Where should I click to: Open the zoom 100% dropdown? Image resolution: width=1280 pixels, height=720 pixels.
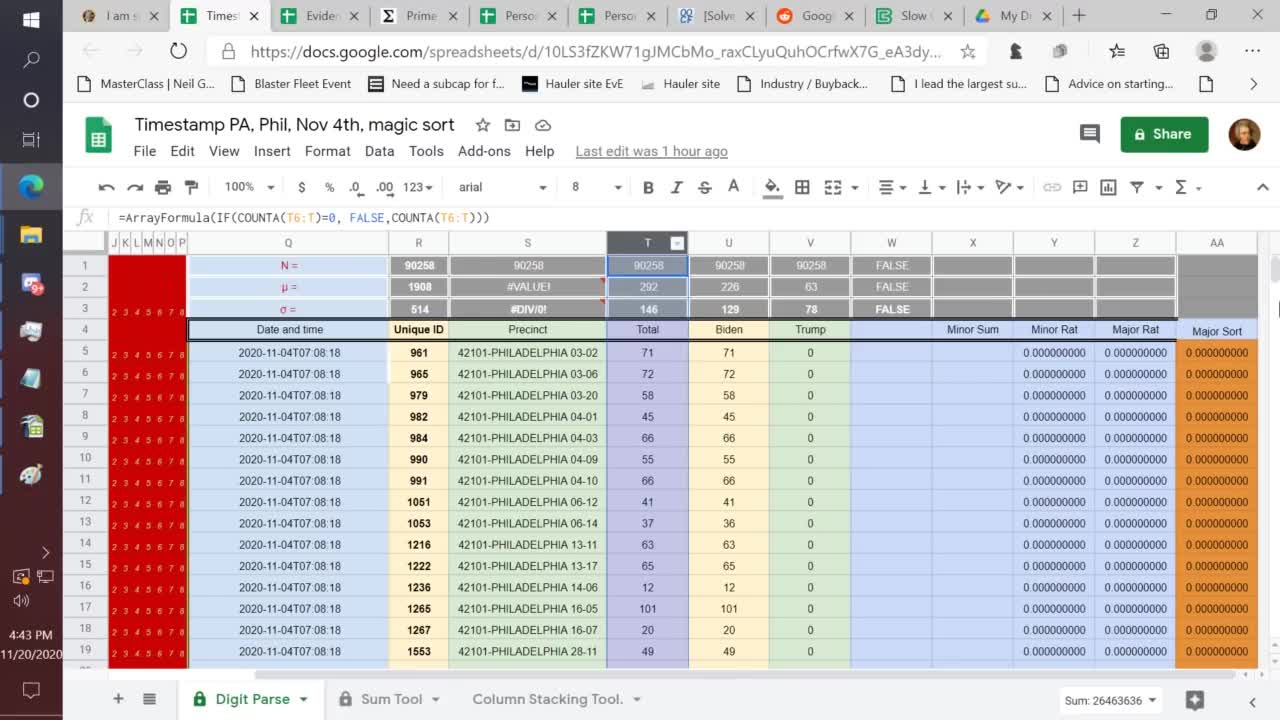[x=249, y=187]
